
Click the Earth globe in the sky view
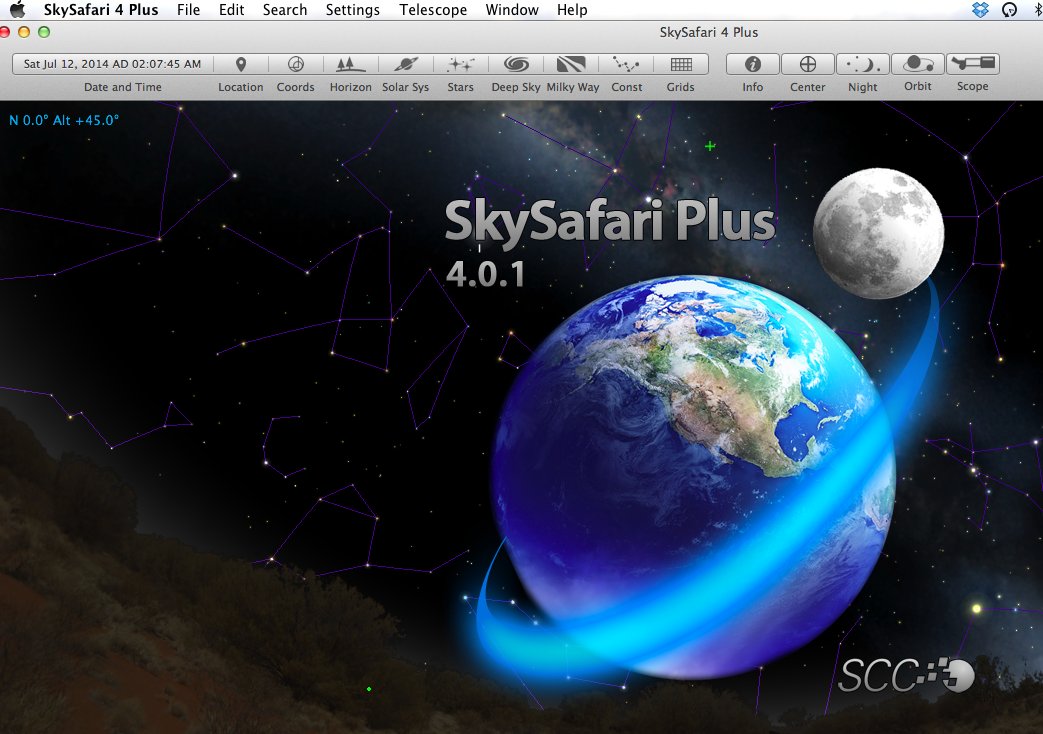(x=693, y=477)
